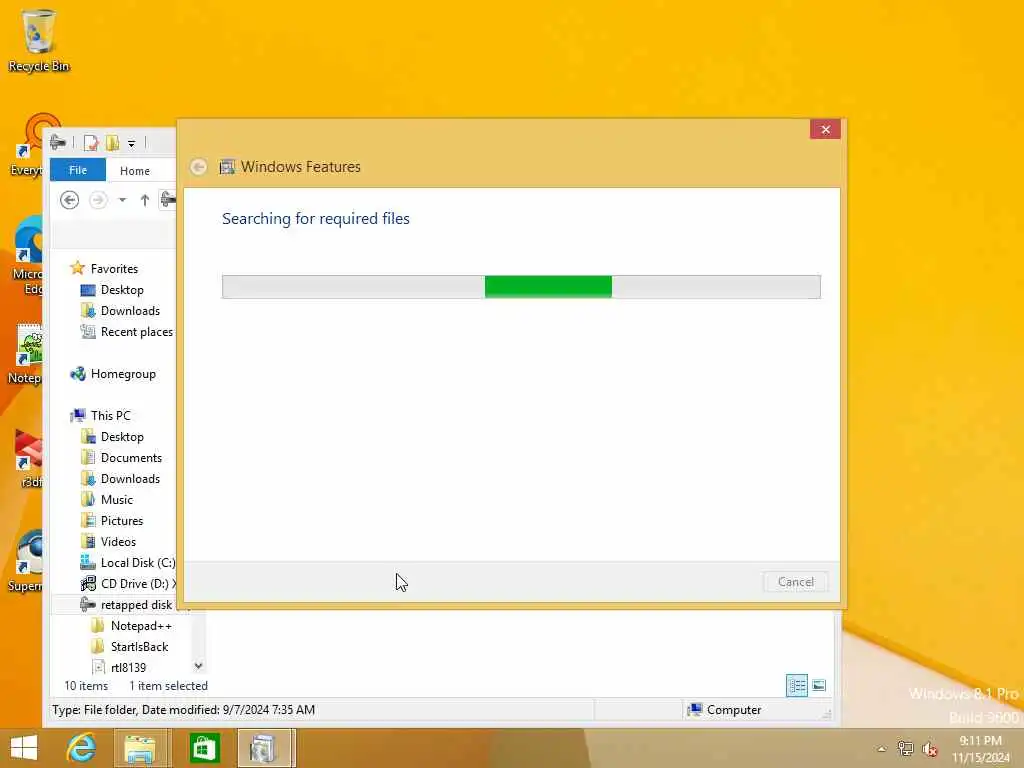The image size is (1024, 768).
Task: Open Recent places in navigation pane
Action: [136, 332]
